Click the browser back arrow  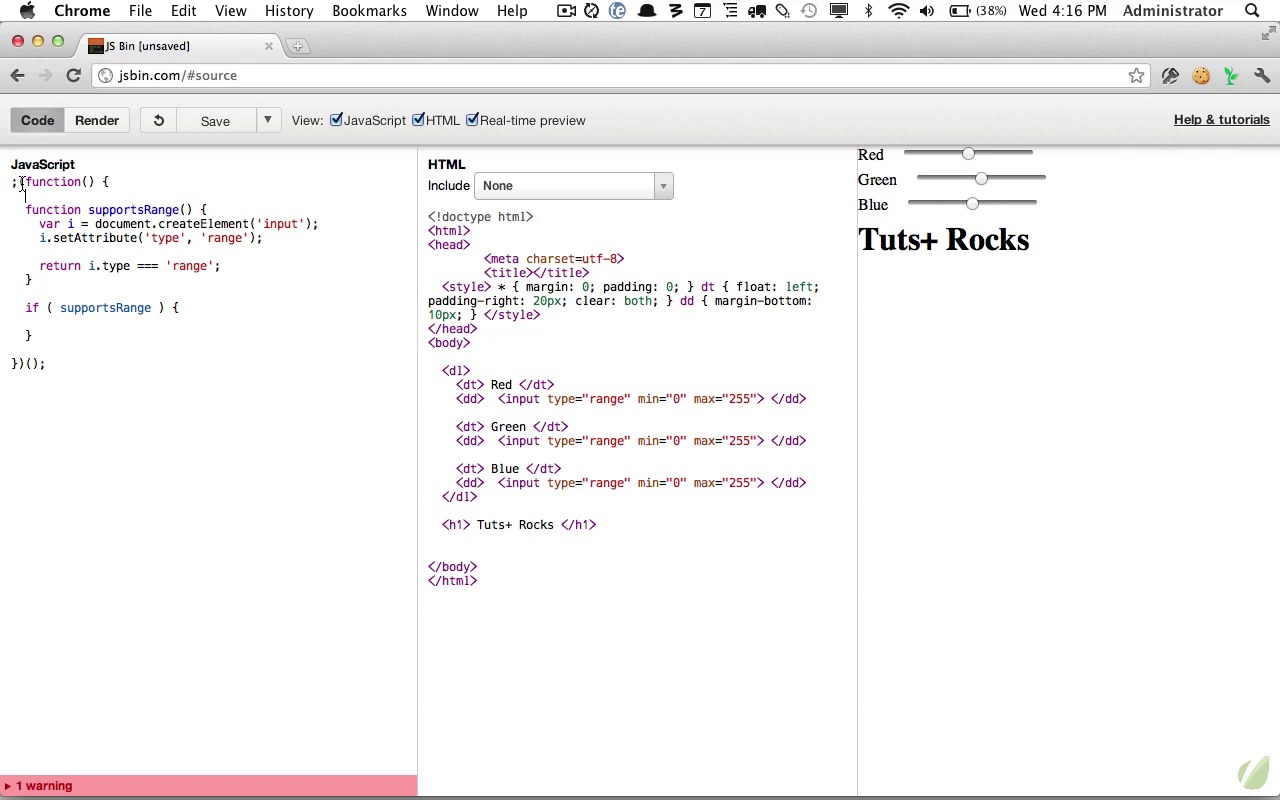pos(18,75)
